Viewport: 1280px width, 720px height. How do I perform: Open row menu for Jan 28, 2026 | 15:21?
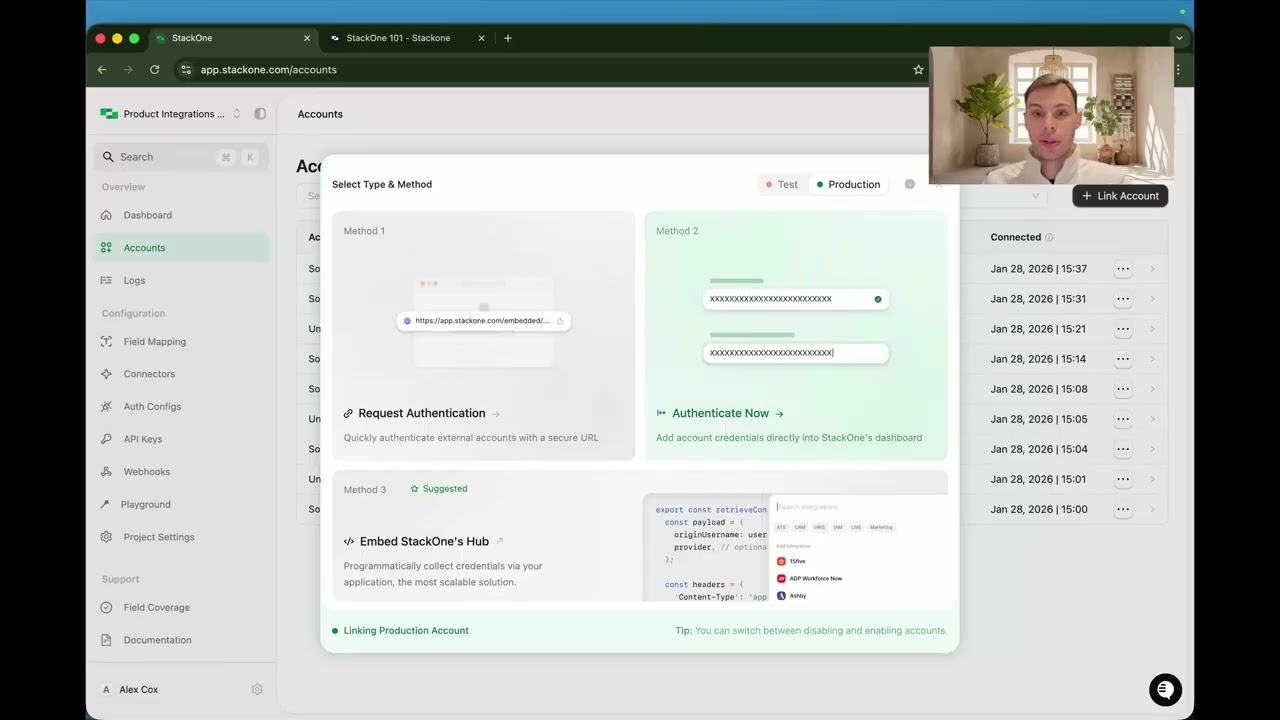[1123, 329]
